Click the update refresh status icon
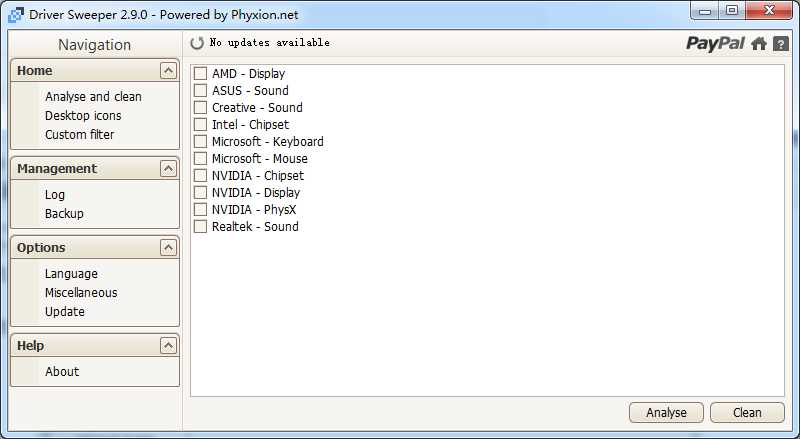The height and width of the screenshot is (439, 800). [x=197, y=43]
